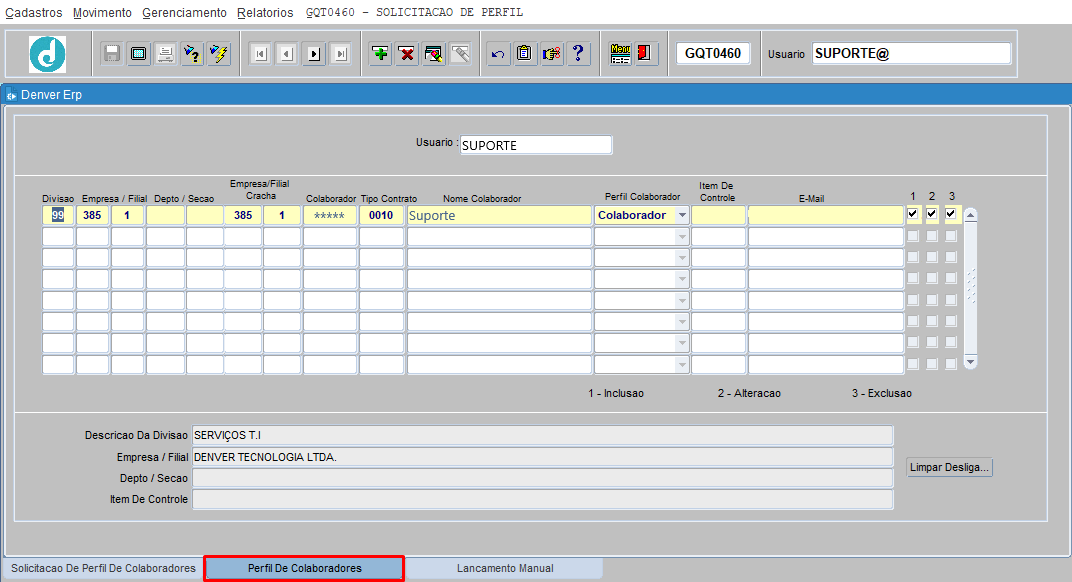Click the E-Mail cell in Suporte row

point(826,215)
